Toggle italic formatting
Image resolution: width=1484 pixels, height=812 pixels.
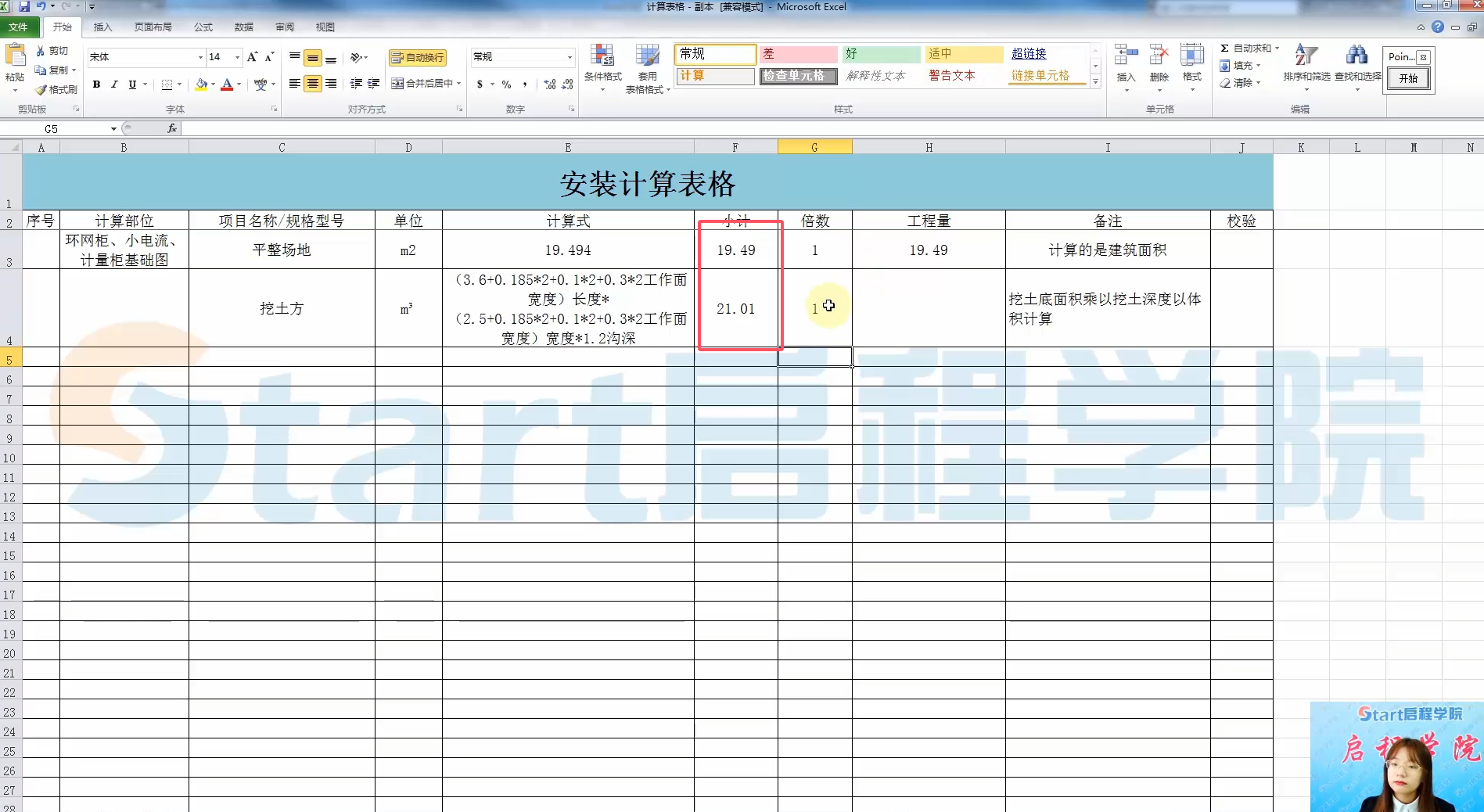[x=114, y=84]
